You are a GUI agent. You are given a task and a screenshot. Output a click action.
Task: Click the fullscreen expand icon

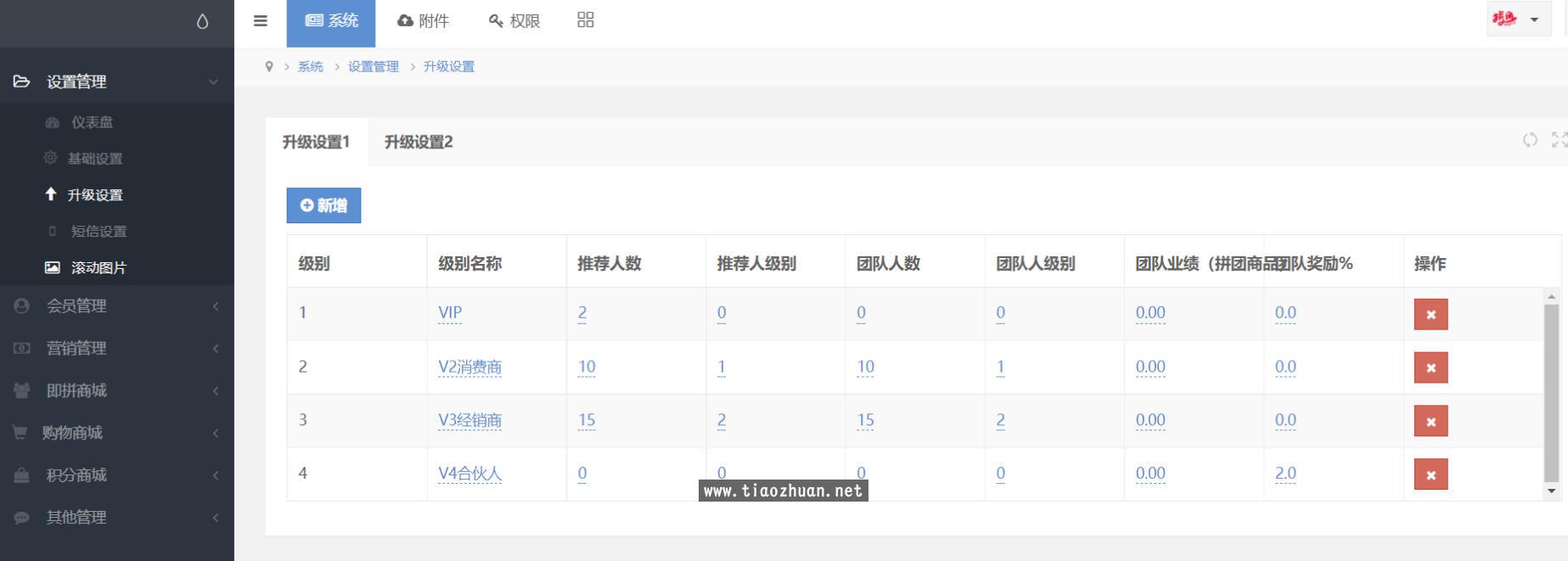click(x=1559, y=140)
